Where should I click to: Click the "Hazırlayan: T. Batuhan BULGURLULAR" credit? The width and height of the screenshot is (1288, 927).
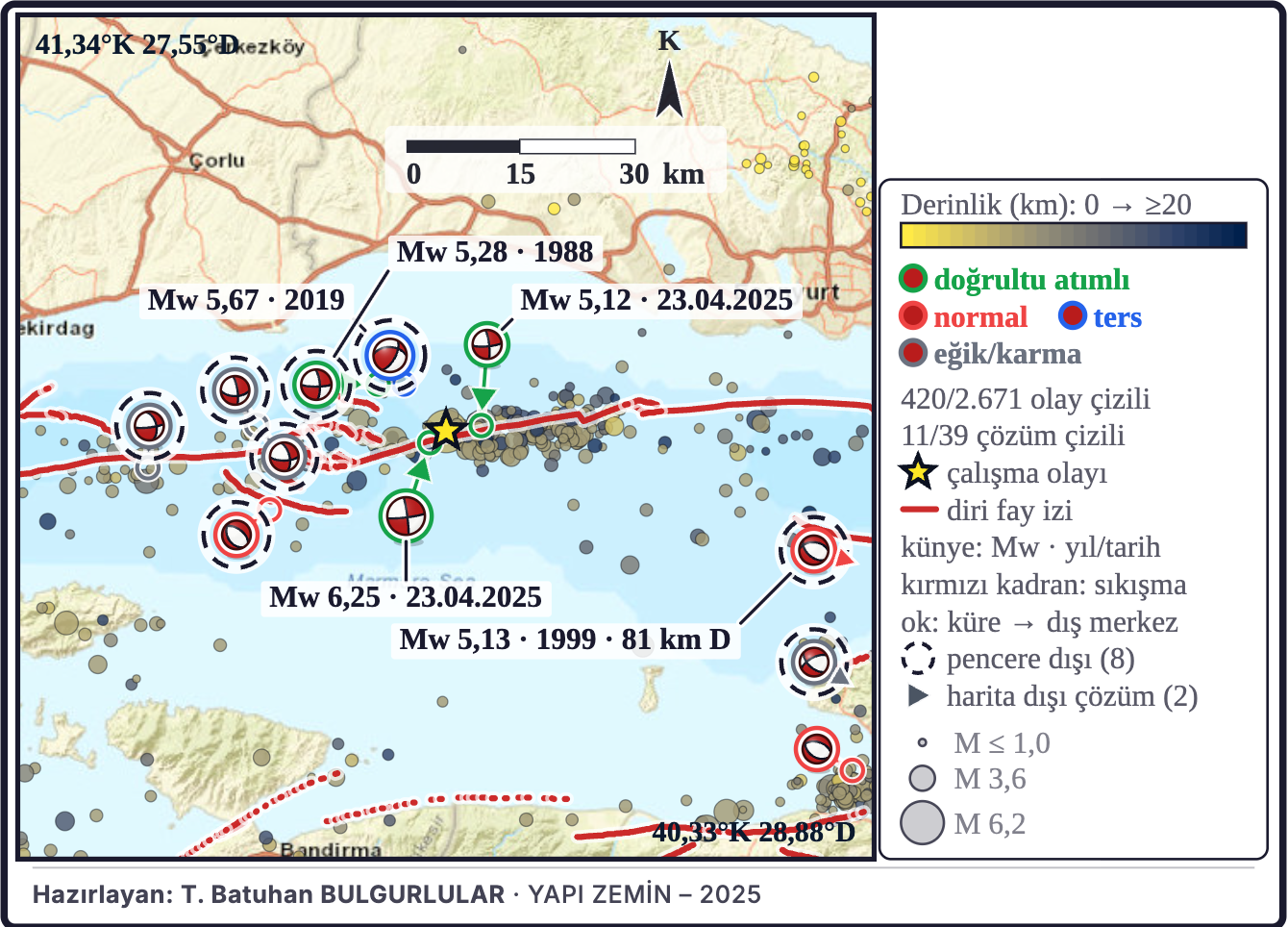click(268, 894)
